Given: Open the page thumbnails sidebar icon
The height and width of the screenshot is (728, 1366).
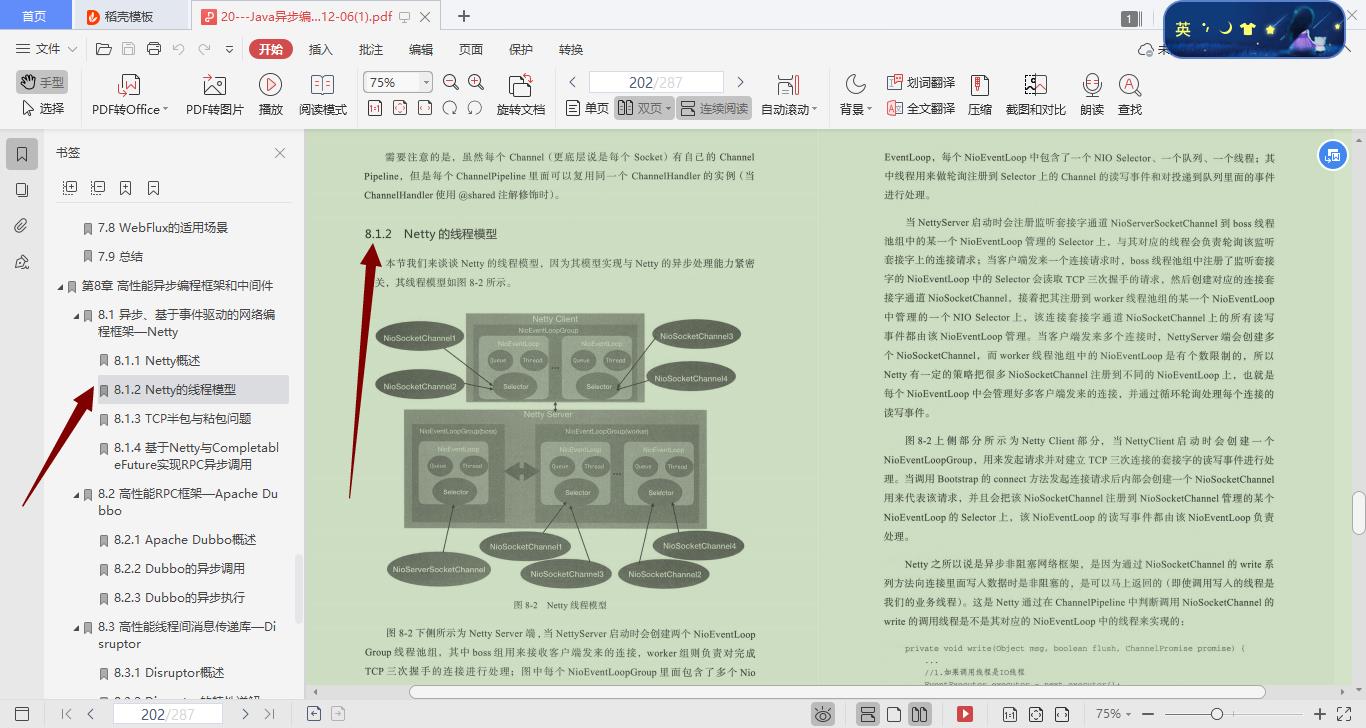Looking at the screenshot, I should coord(22,190).
